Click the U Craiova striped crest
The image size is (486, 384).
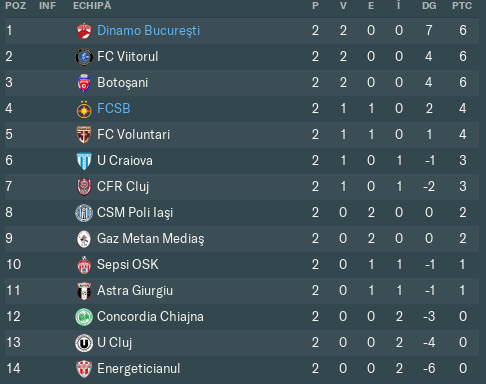point(84,161)
